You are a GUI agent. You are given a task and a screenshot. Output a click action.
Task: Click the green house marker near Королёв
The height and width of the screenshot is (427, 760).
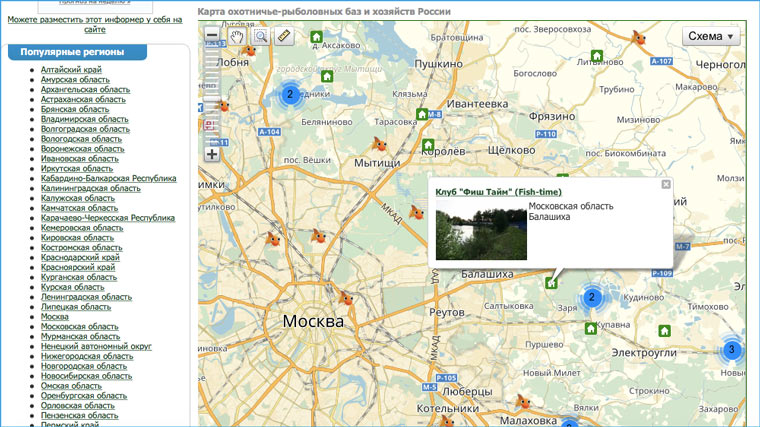[x=429, y=145]
